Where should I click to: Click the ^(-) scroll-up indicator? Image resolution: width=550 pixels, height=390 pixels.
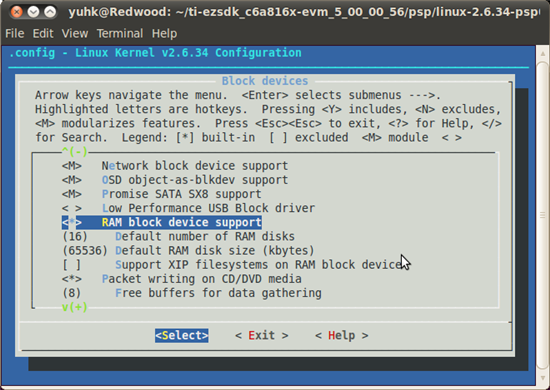click(x=74, y=152)
